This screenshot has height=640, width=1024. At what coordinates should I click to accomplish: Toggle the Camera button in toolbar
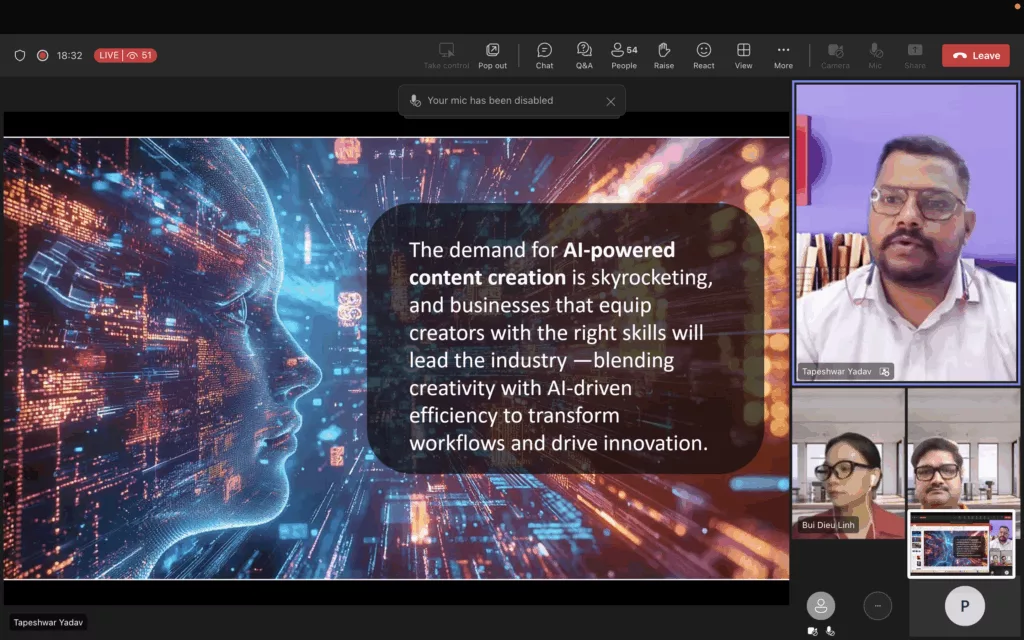point(835,55)
